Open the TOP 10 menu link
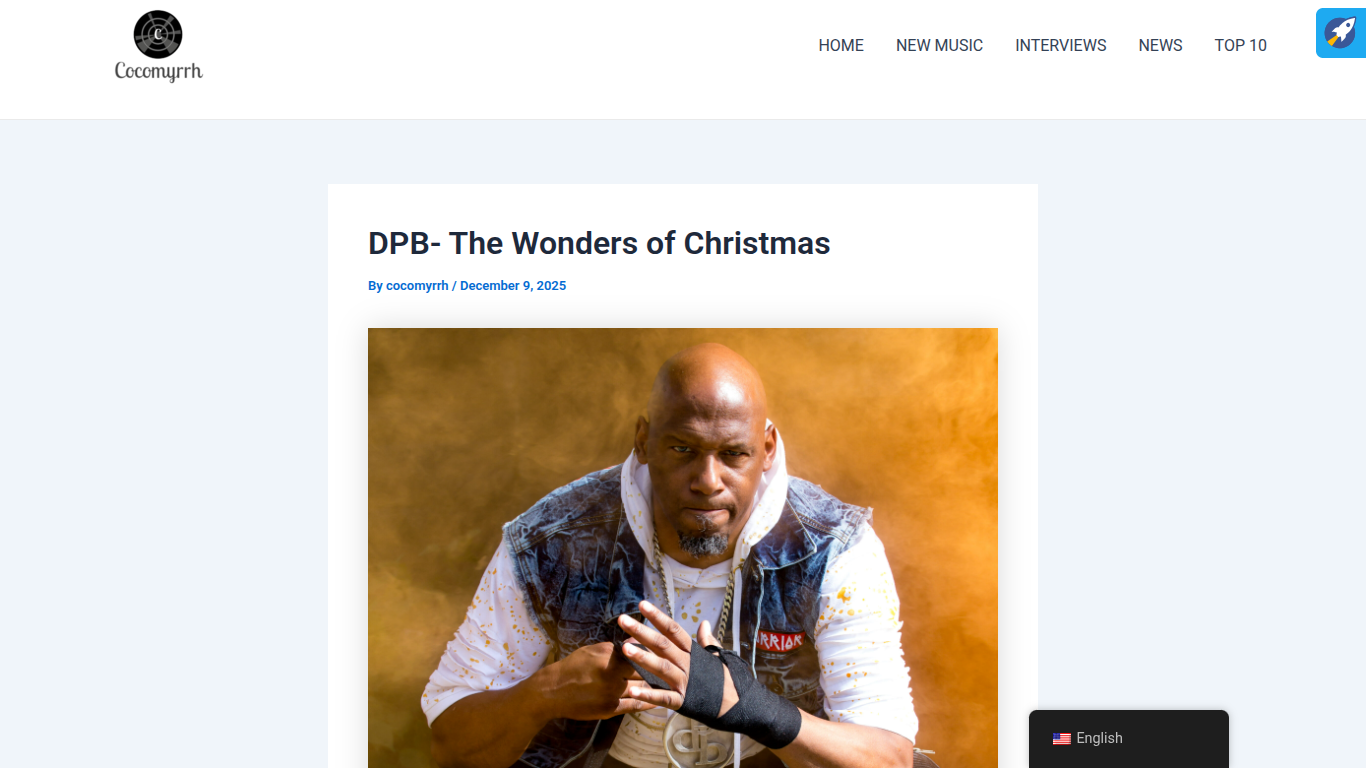The image size is (1366, 768). [x=1241, y=45]
